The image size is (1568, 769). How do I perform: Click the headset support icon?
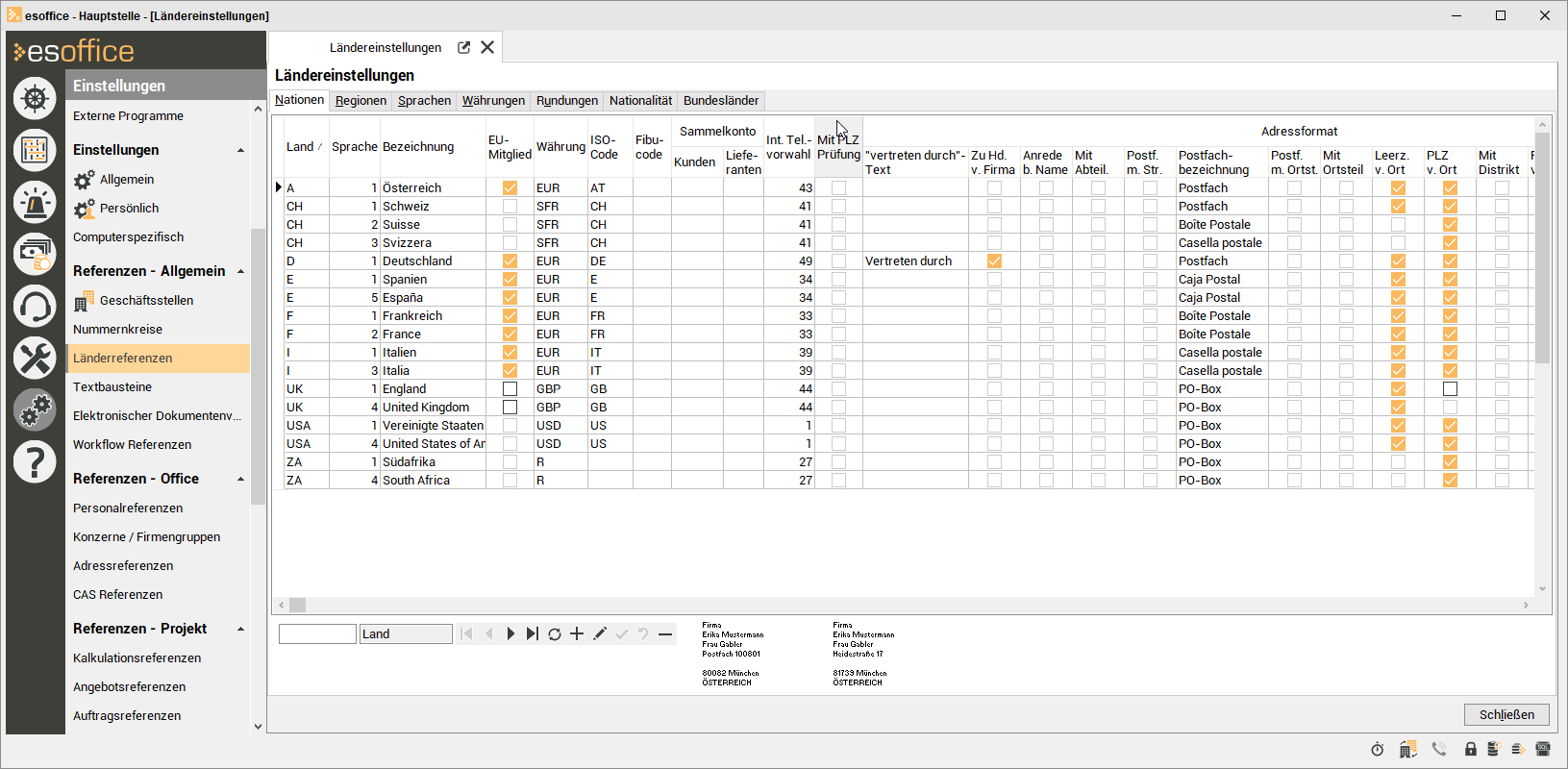pos(35,307)
